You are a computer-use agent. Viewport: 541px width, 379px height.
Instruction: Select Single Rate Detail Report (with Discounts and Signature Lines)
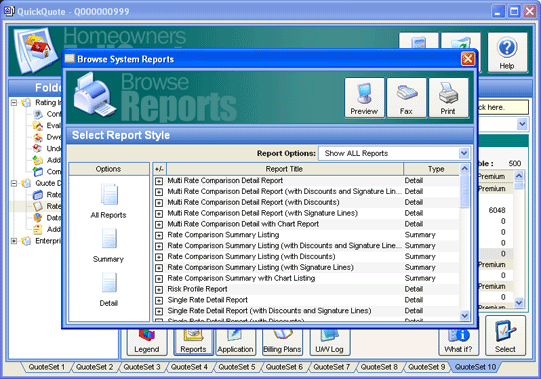coord(269,311)
